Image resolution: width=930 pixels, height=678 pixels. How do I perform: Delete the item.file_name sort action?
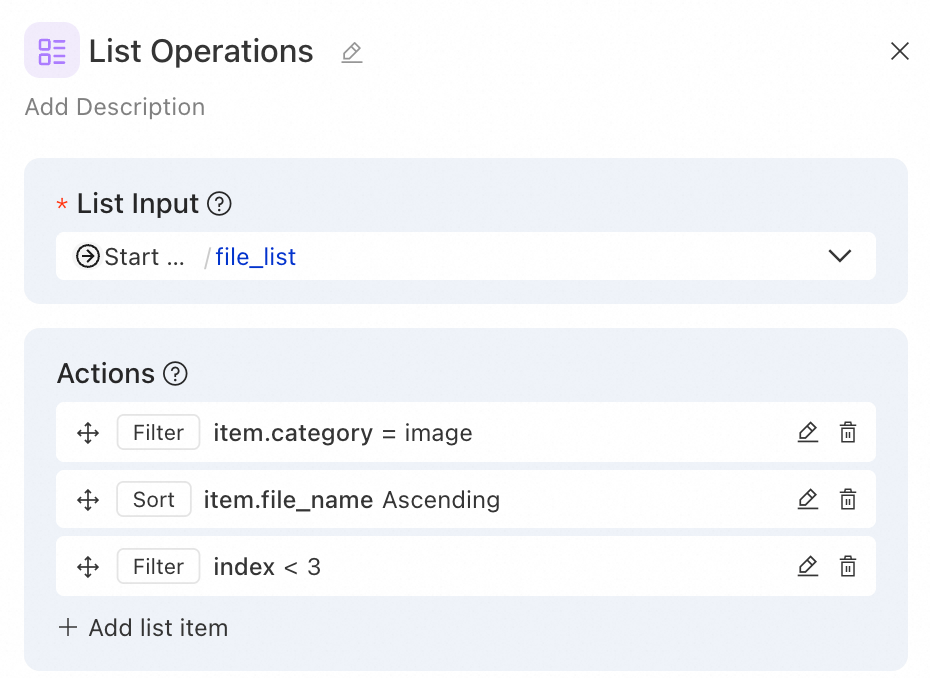pyautogui.click(x=848, y=500)
